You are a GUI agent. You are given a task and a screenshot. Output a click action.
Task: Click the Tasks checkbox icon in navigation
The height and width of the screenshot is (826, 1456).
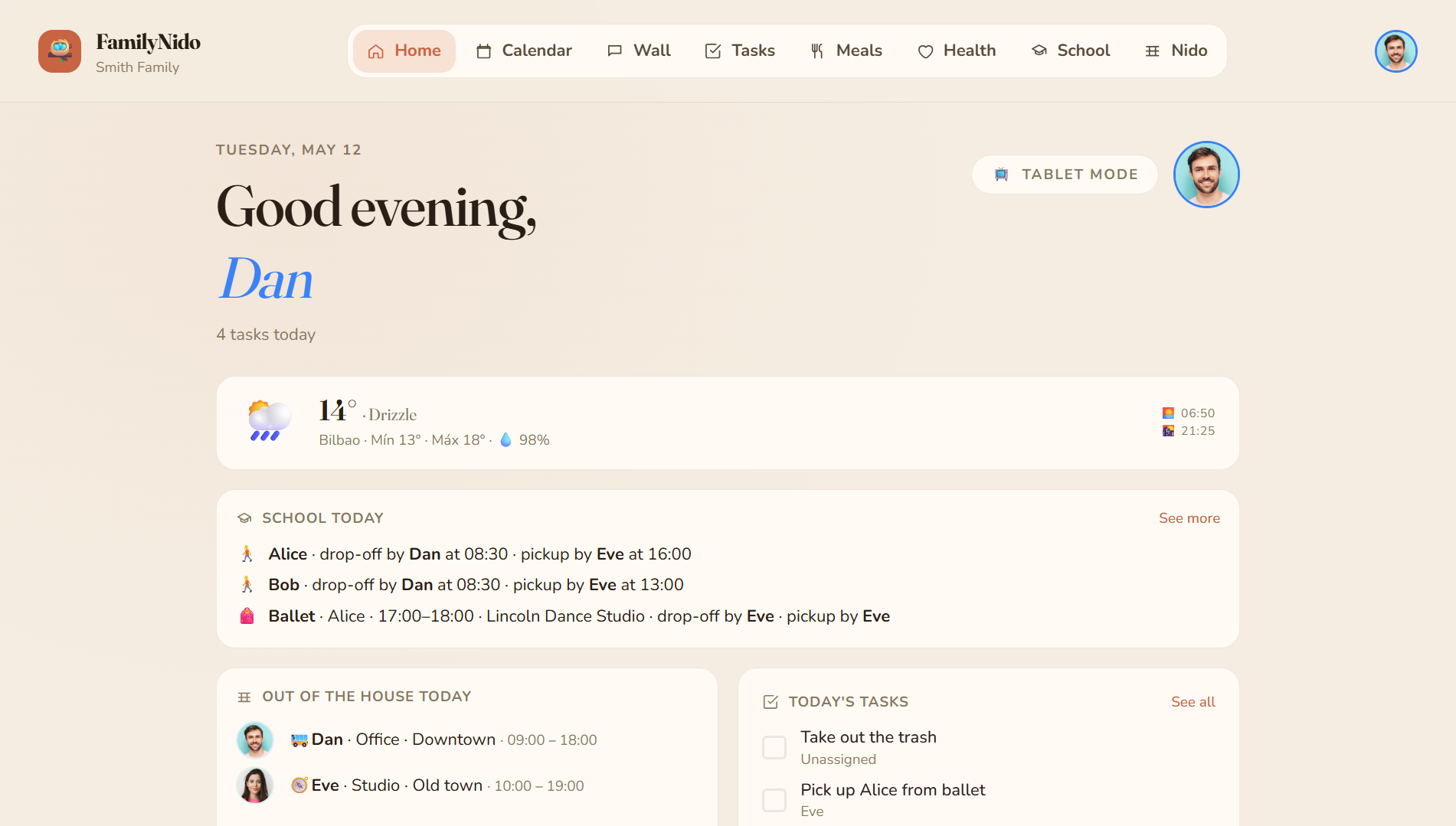click(x=713, y=51)
